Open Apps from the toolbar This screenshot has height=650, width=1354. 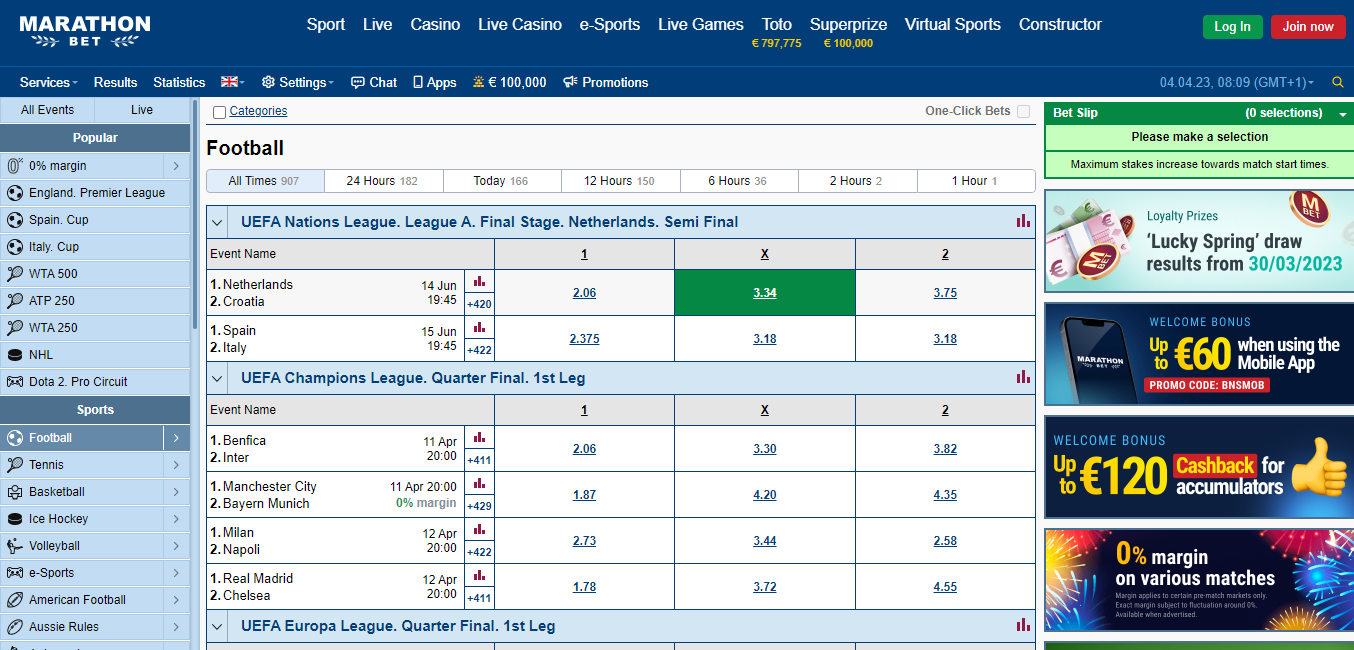(x=435, y=82)
